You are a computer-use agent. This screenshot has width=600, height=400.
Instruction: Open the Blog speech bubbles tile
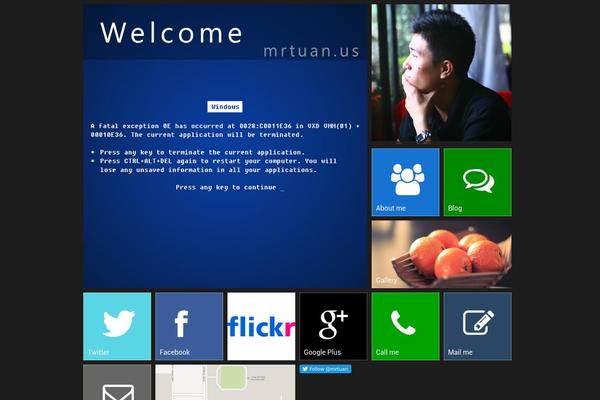[478, 182]
